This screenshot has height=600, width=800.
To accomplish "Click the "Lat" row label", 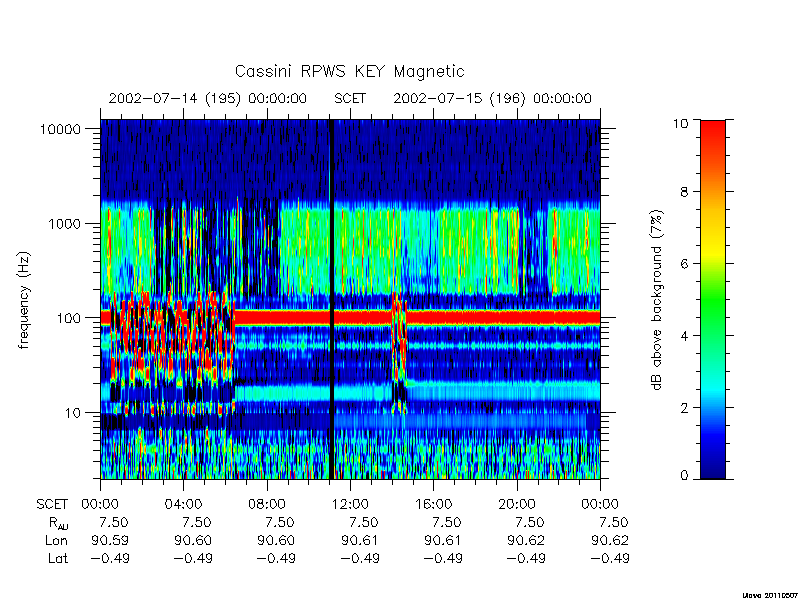I will tap(58, 558).
